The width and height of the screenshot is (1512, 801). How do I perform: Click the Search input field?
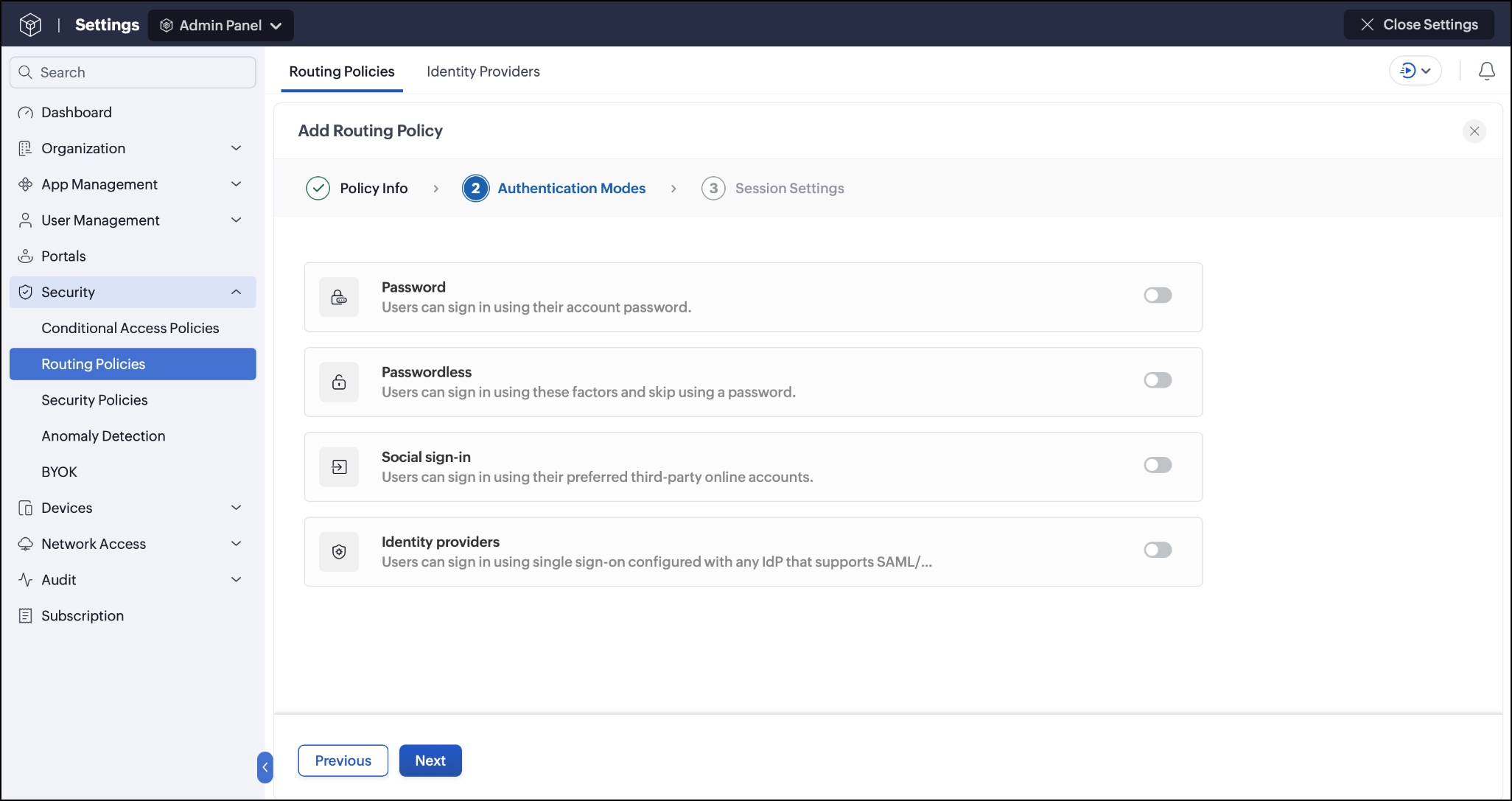(133, 72)
